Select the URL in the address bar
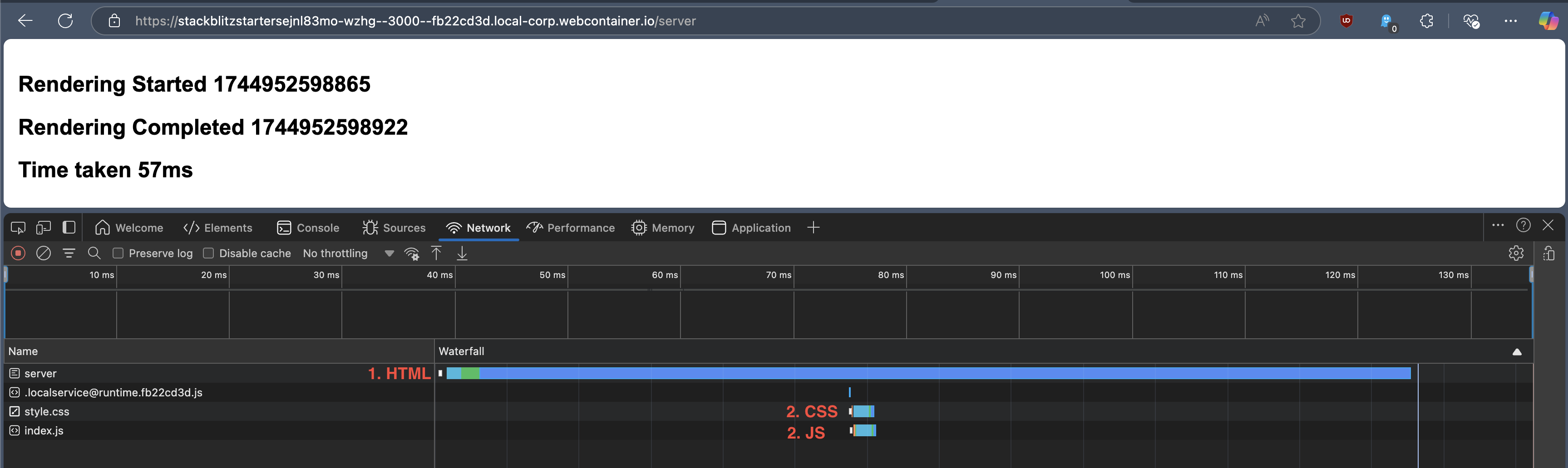This screenshot has width=1568, height=468. (415, 21)
